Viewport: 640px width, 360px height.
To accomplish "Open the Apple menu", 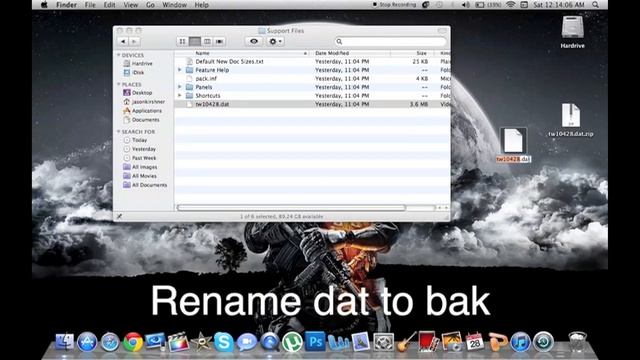I will (x=44, y=5).
